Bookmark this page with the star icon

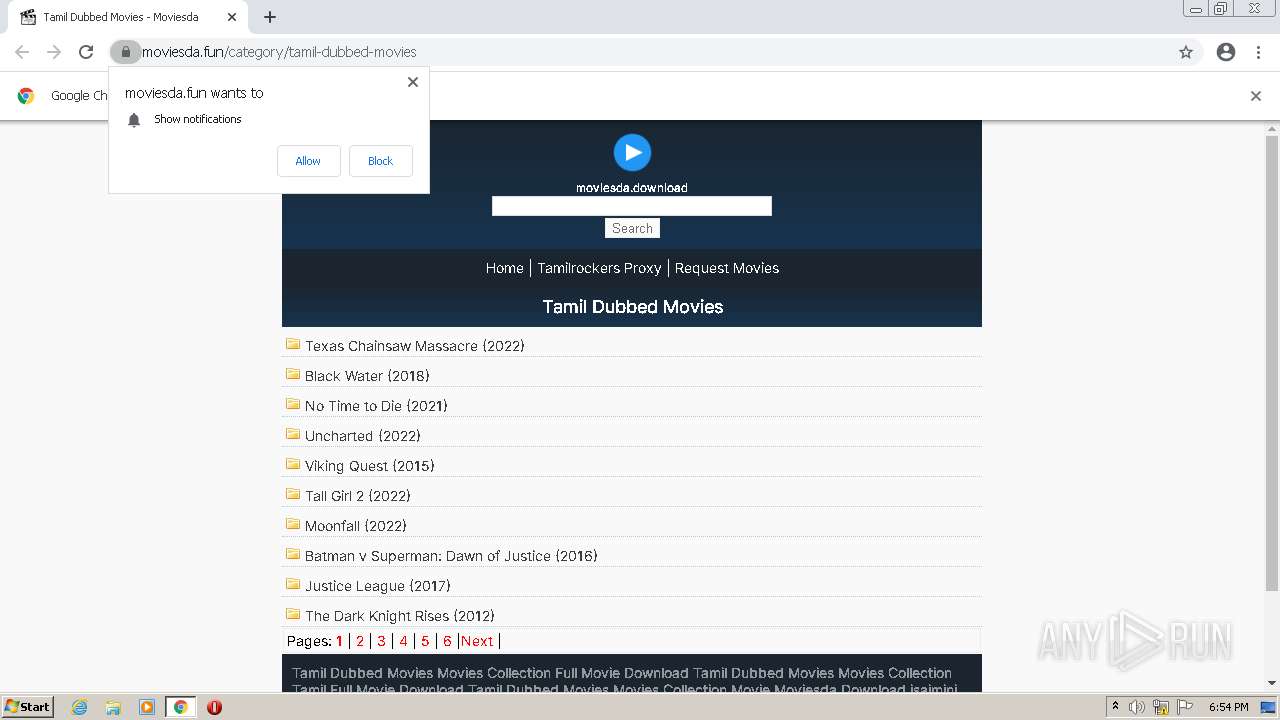(x=1186, y=52)
